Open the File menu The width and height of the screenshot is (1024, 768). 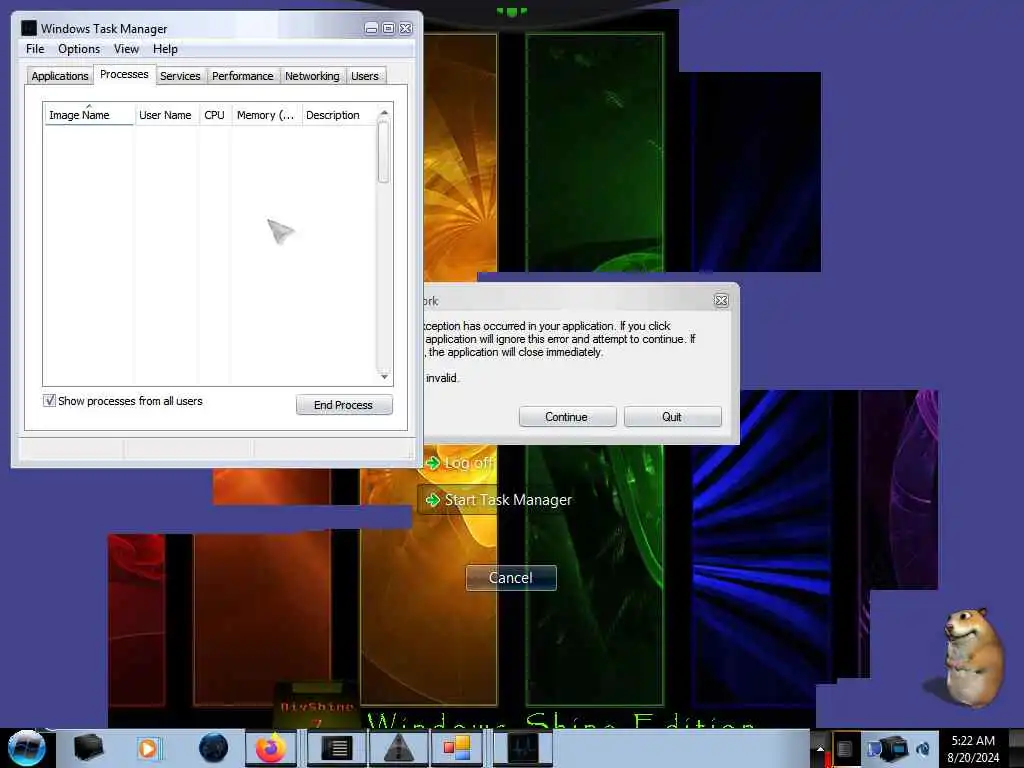point(35,49)
